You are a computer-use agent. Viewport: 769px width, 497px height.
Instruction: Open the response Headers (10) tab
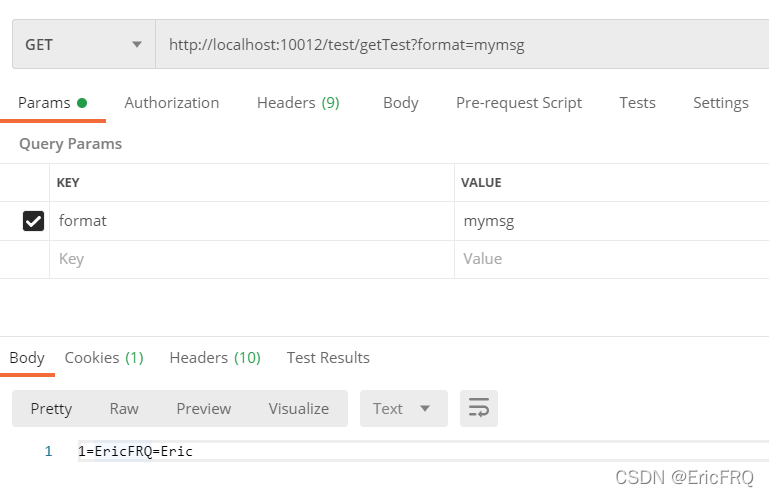(215, 358)
